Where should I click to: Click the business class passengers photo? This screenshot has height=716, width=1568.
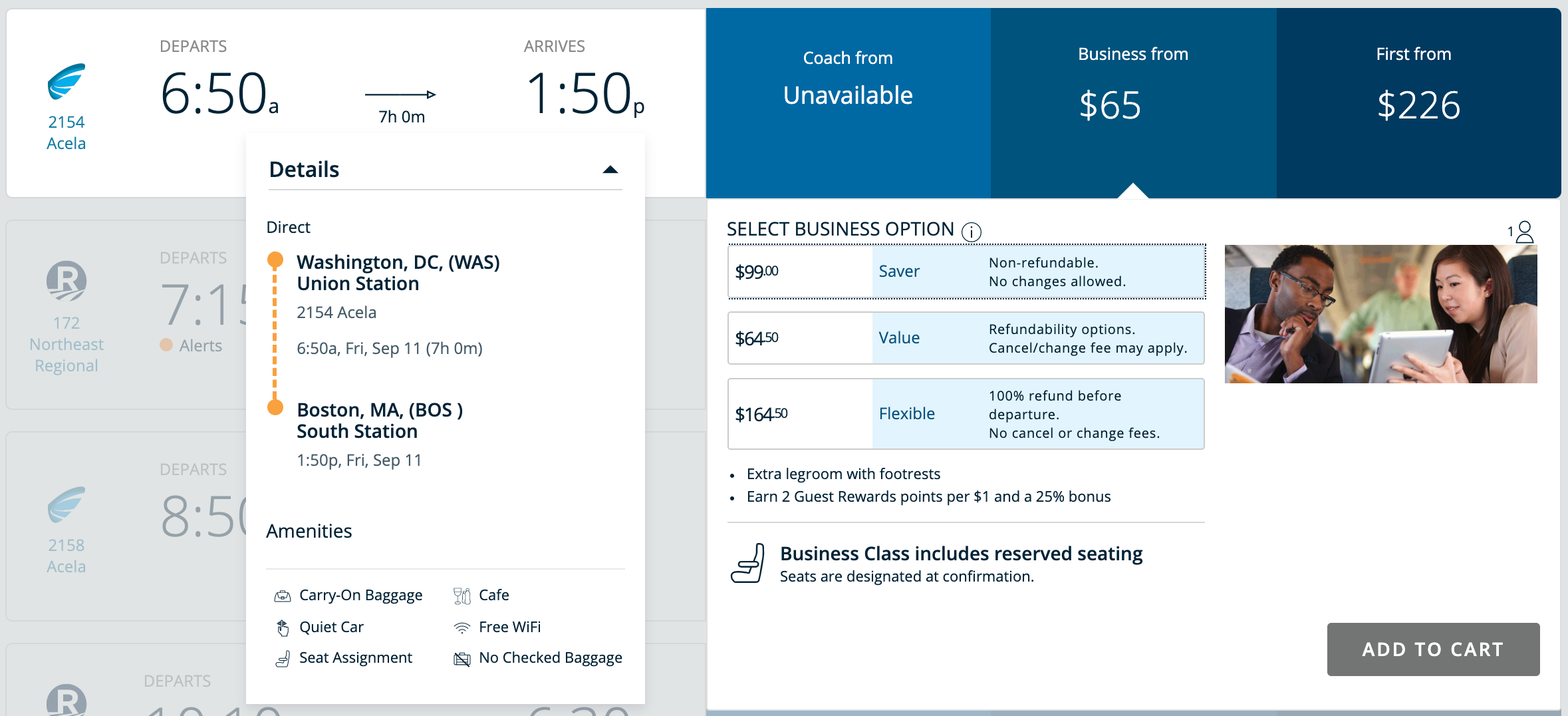pos(1380,314)
